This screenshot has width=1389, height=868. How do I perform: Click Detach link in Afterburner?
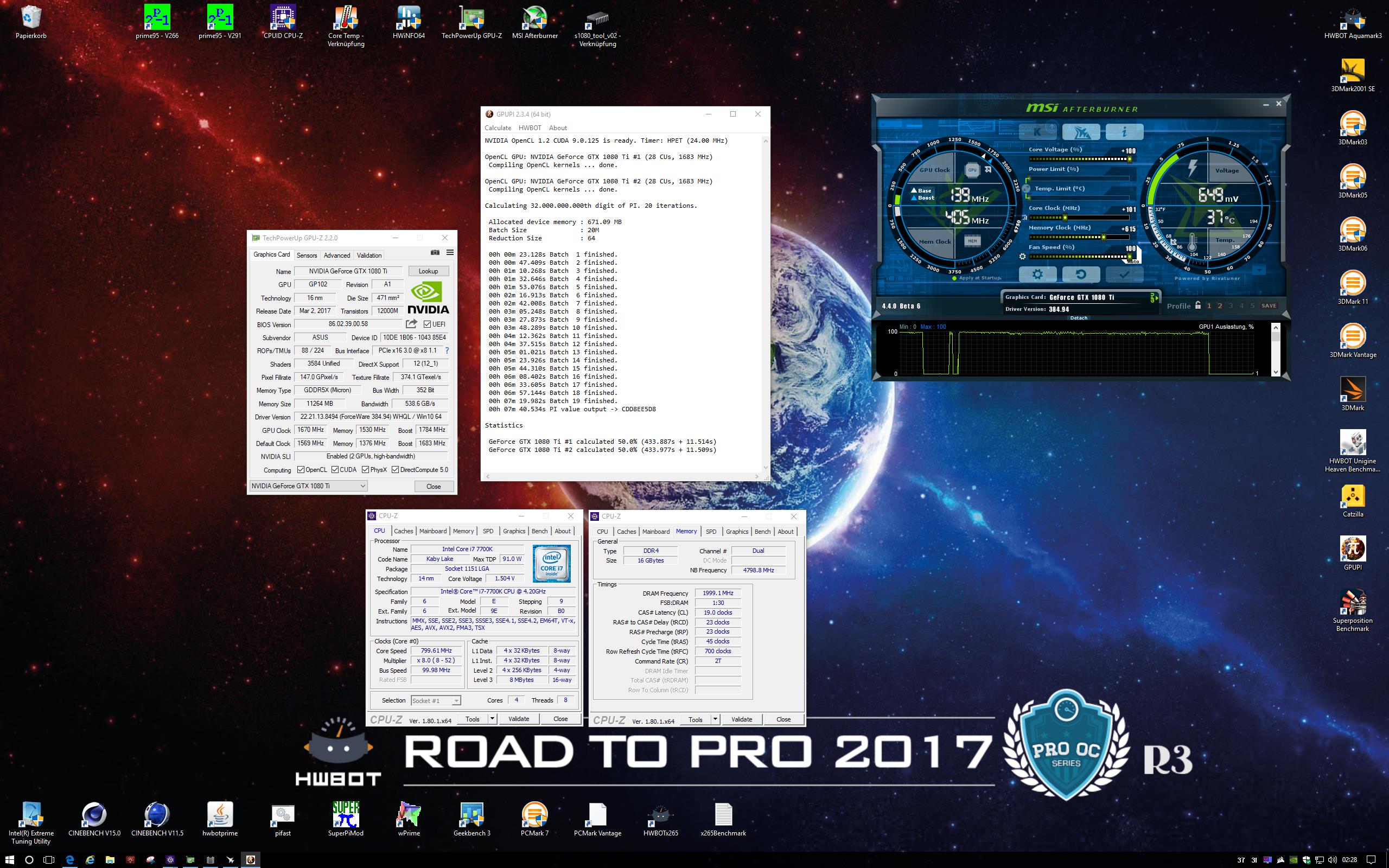click(1079, 318)
